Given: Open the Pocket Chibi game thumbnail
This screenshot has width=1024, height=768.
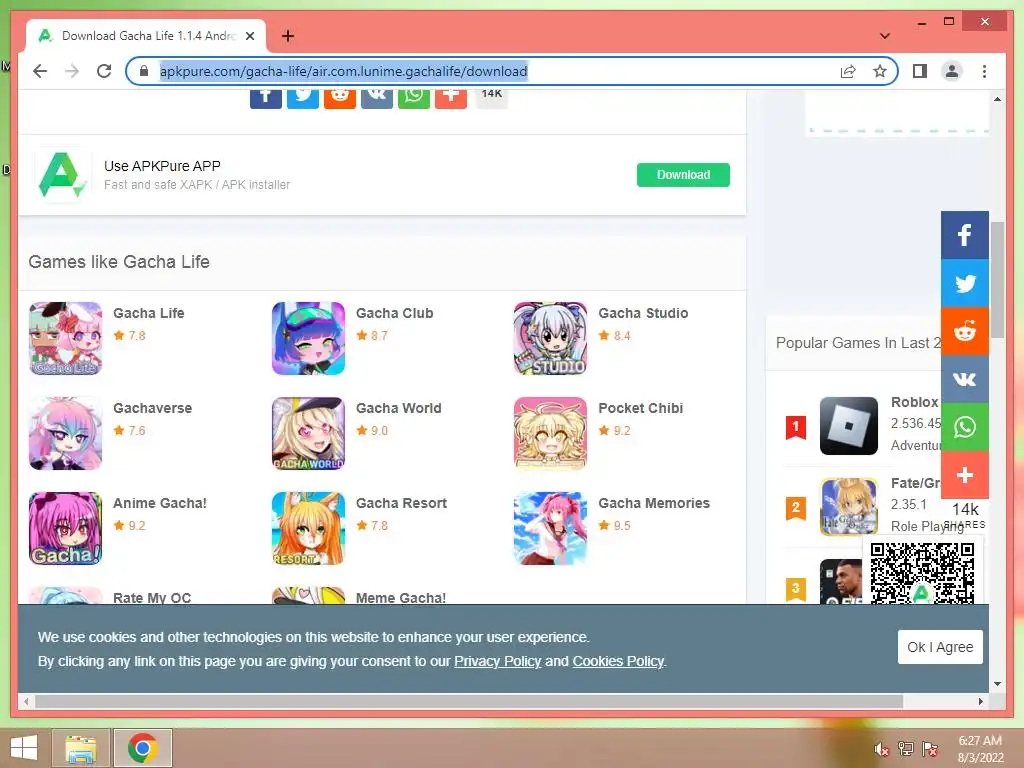Looking at the screenshot, I should click(x=551, y=434).
